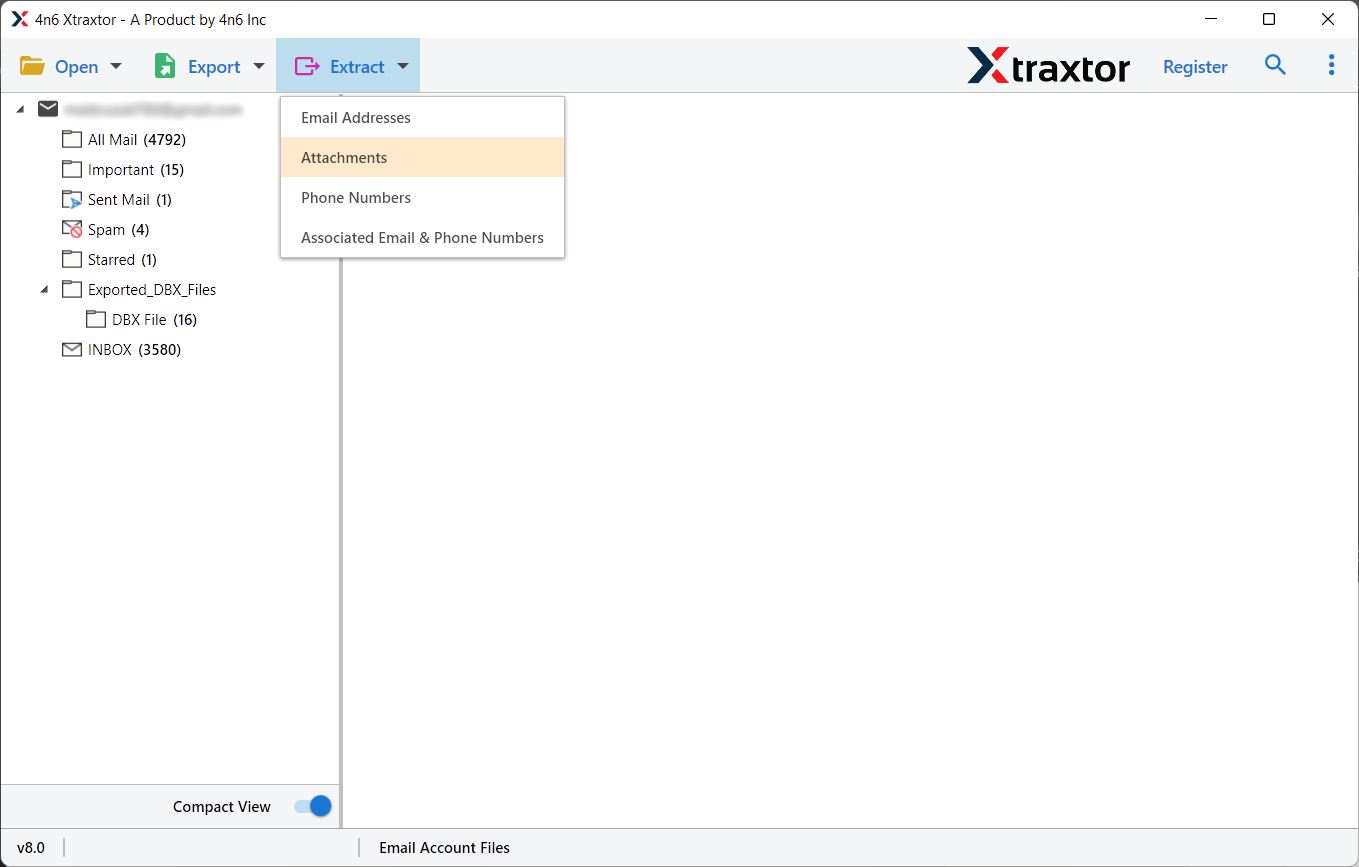The height and width of the screenshot is (867, 1359).
Task: Click the Extract icon in the toolbar
Action: coord(307,65)
